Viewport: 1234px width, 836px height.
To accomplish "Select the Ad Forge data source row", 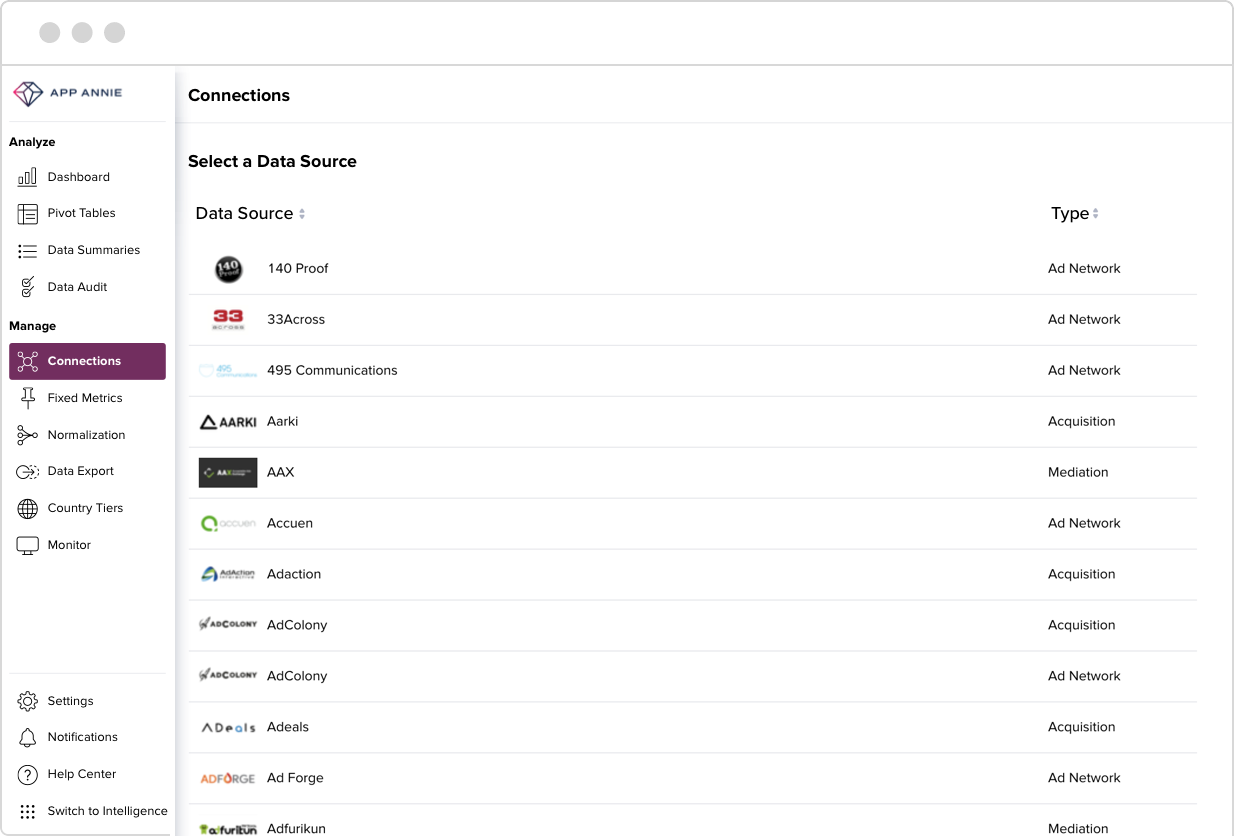I will coord(295,778).
